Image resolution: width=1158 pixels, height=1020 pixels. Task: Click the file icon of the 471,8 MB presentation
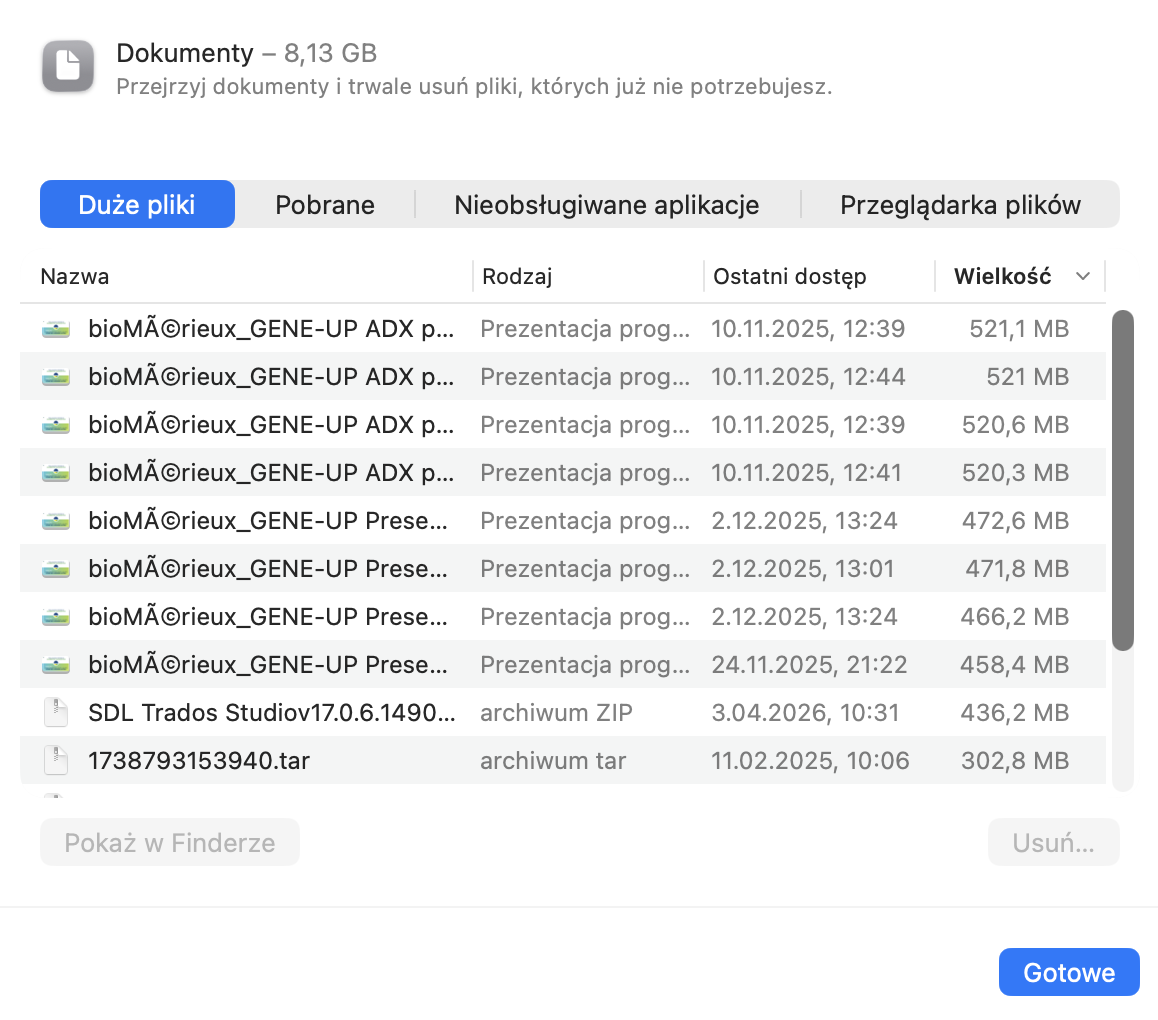point(56,569)
